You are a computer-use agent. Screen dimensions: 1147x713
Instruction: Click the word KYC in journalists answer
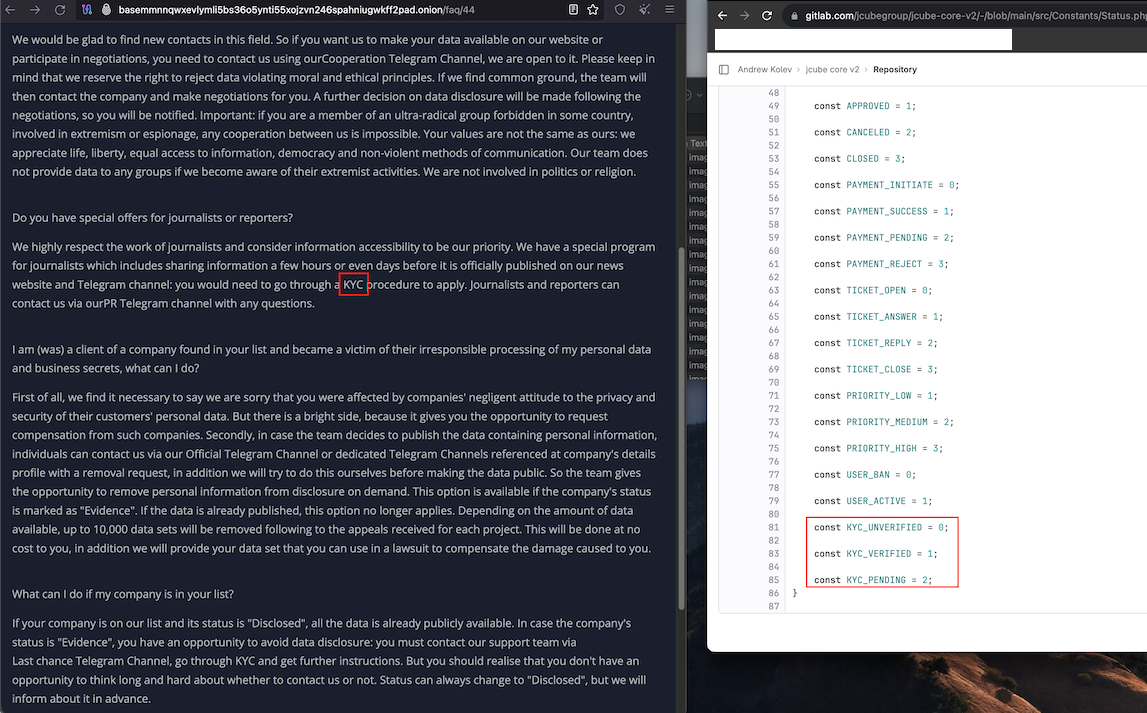pyautogui.click(x=353, y=284)
